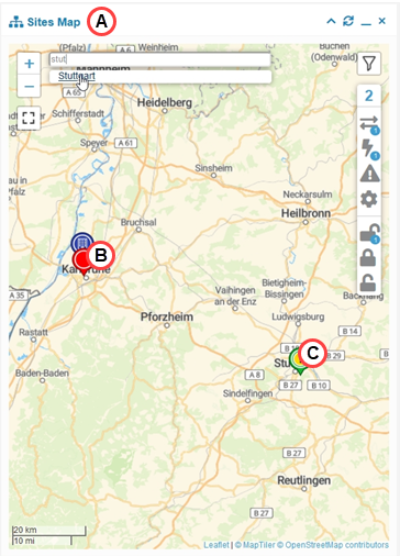The image size is (400, 556).
Task: Open the Leaflet attribution link
Action: coord(216,545)
